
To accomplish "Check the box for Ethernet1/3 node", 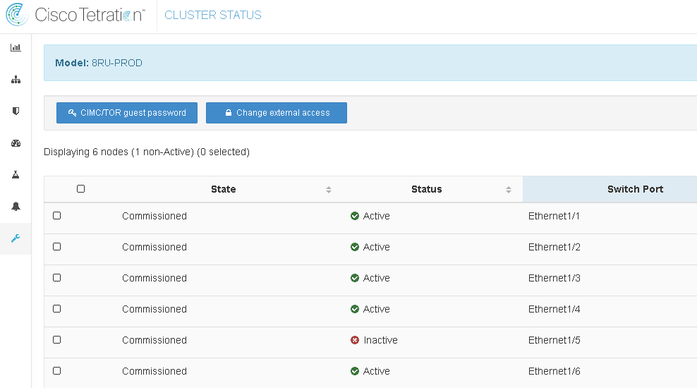I will coord(57,278).
